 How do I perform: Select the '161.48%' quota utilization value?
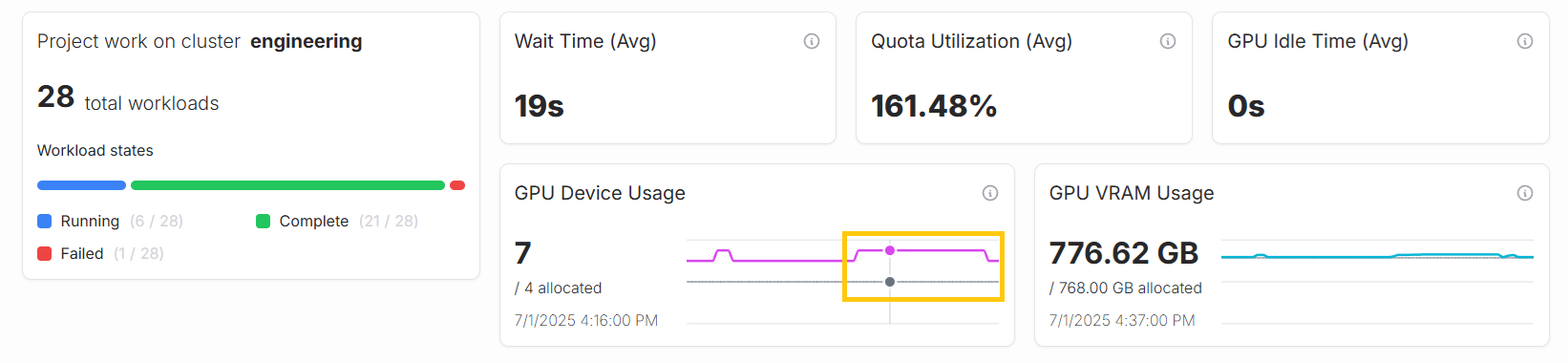[x=934, y=106]
